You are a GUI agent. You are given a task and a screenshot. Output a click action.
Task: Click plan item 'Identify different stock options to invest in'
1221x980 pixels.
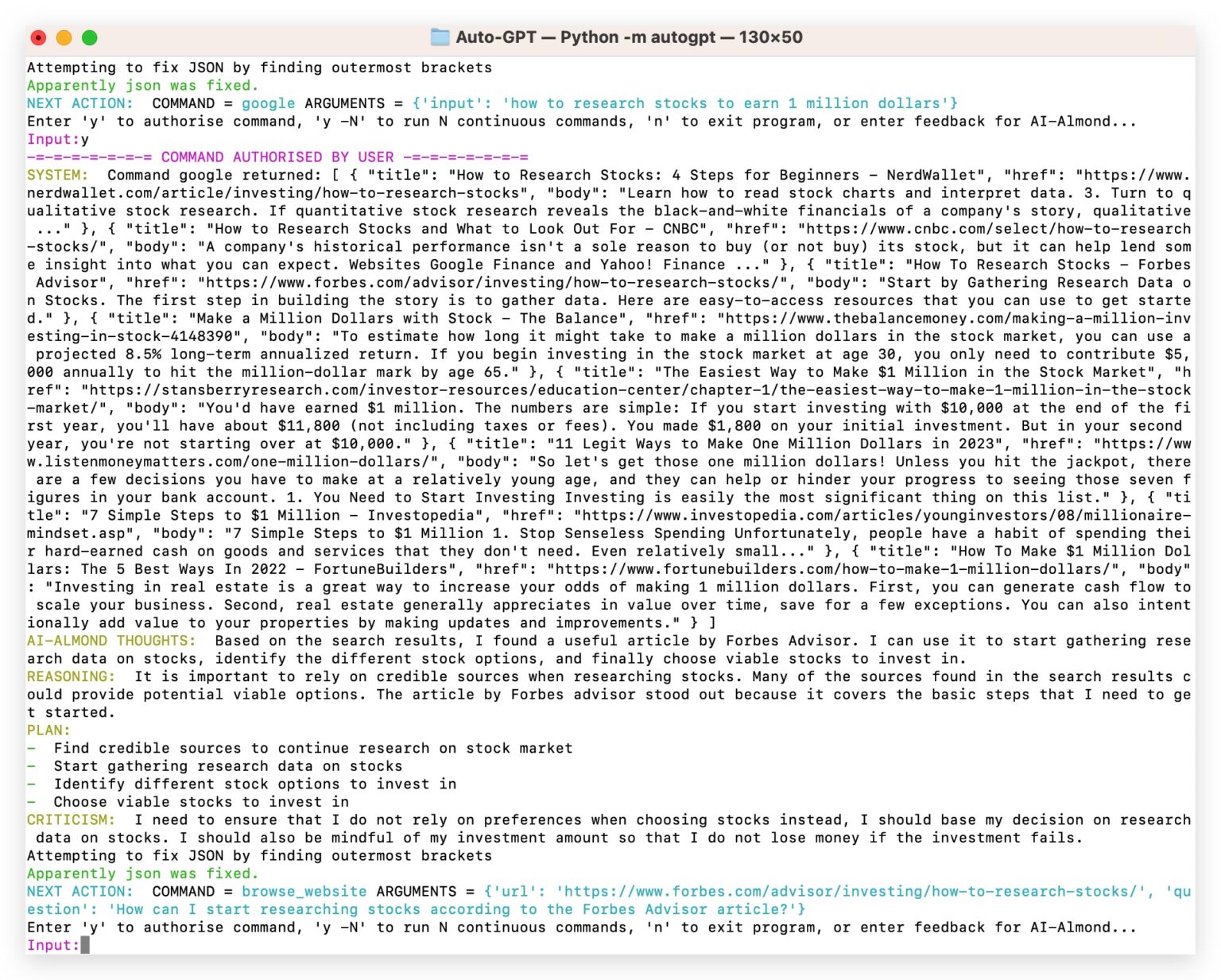(255, 784)
